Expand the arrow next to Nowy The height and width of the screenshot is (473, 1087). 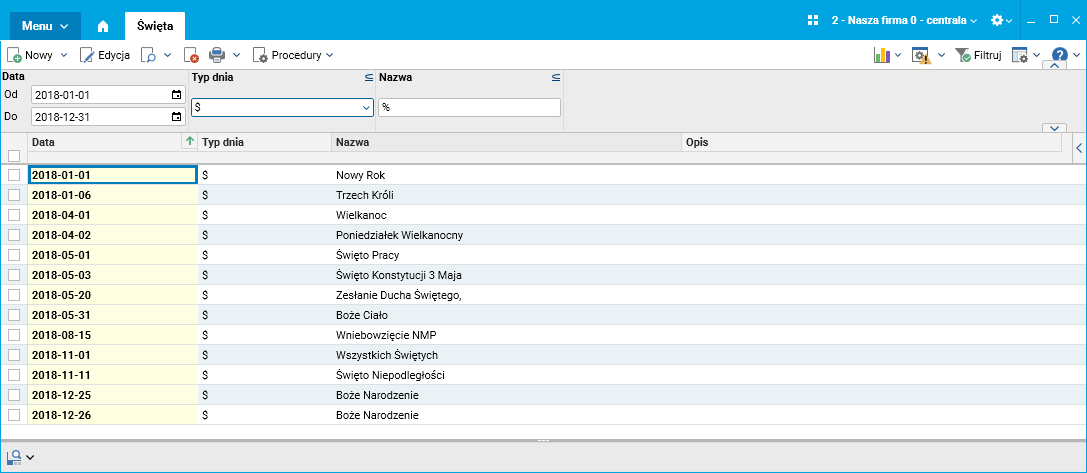point(64,55)
